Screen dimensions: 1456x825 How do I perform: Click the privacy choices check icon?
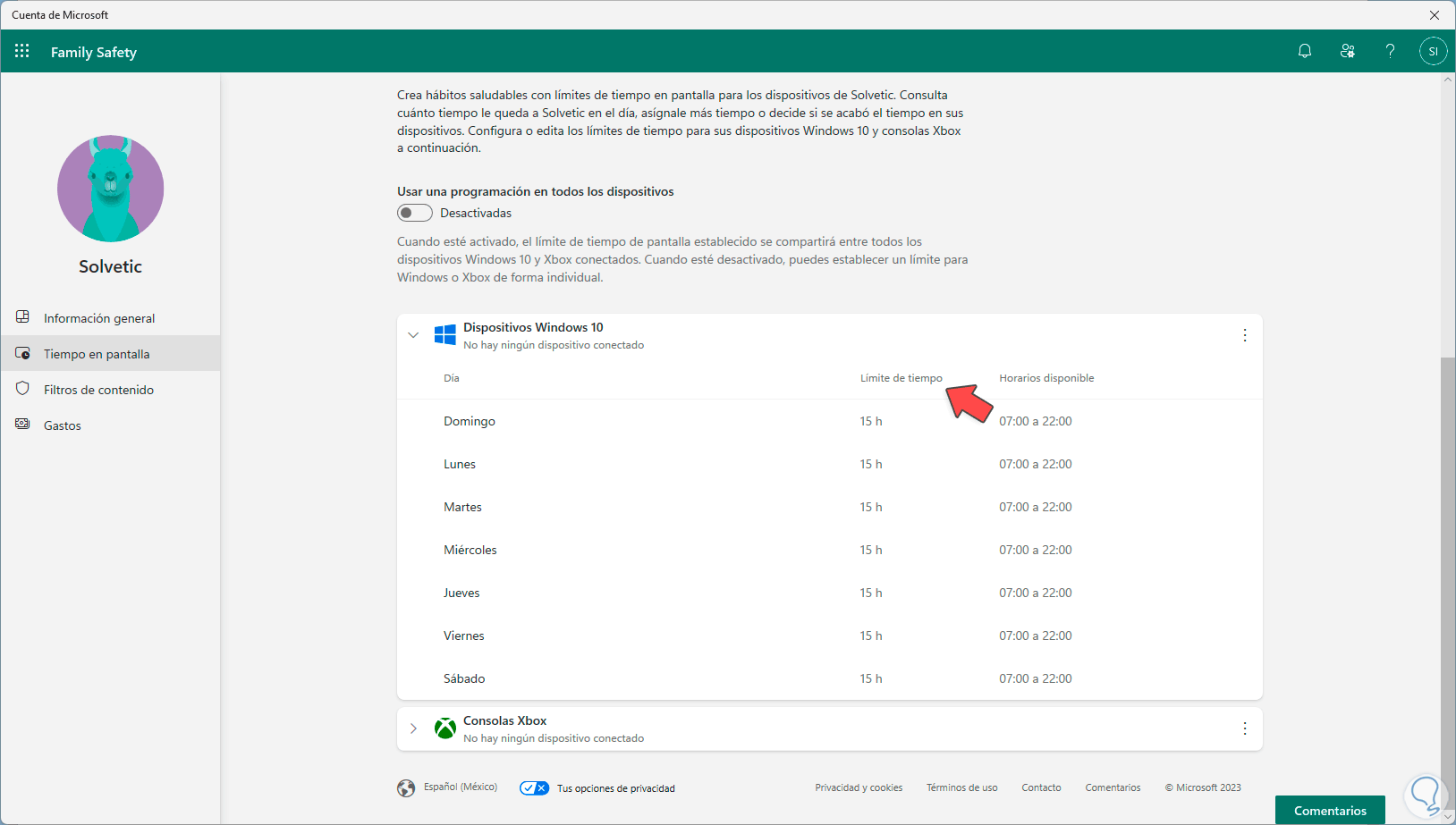pyautogui.click(x=534, y=787)
